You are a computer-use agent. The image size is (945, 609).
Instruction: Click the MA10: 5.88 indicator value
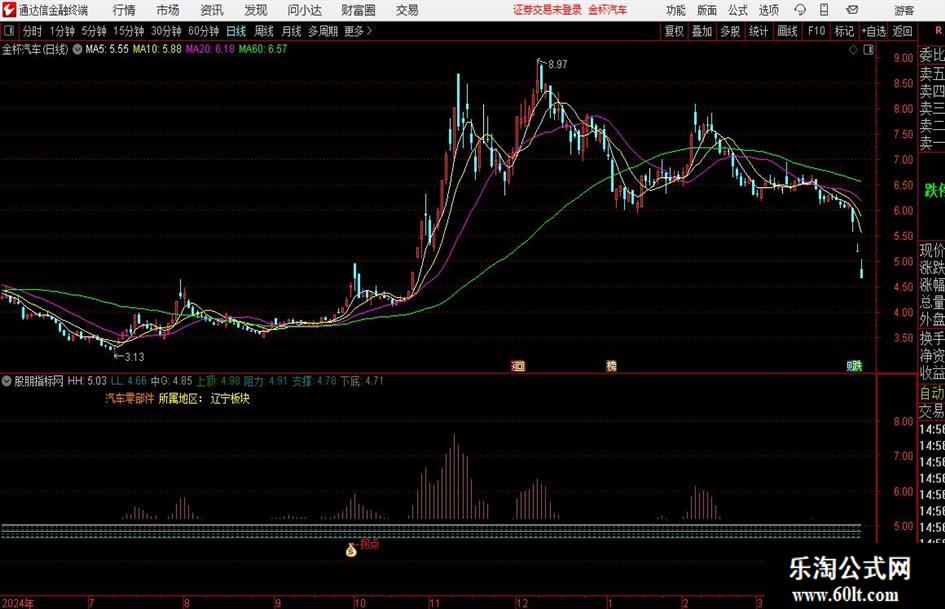tap(157, 49)
